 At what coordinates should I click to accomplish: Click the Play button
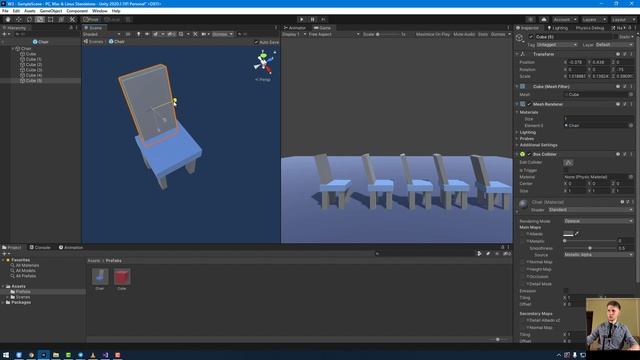(x=302, y=19)
